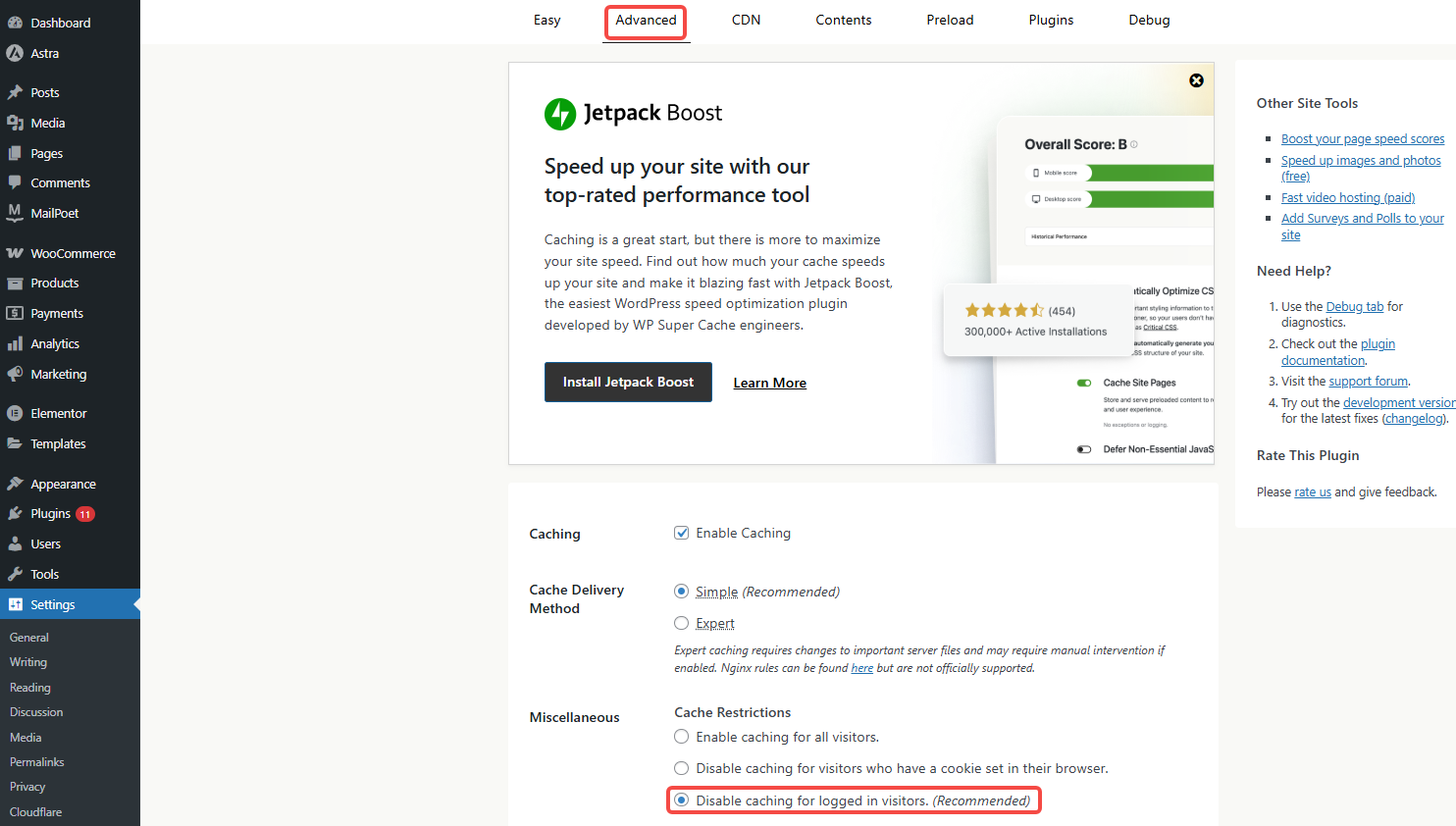Select the Expert cache delivery method

click(x=681, y=623)
